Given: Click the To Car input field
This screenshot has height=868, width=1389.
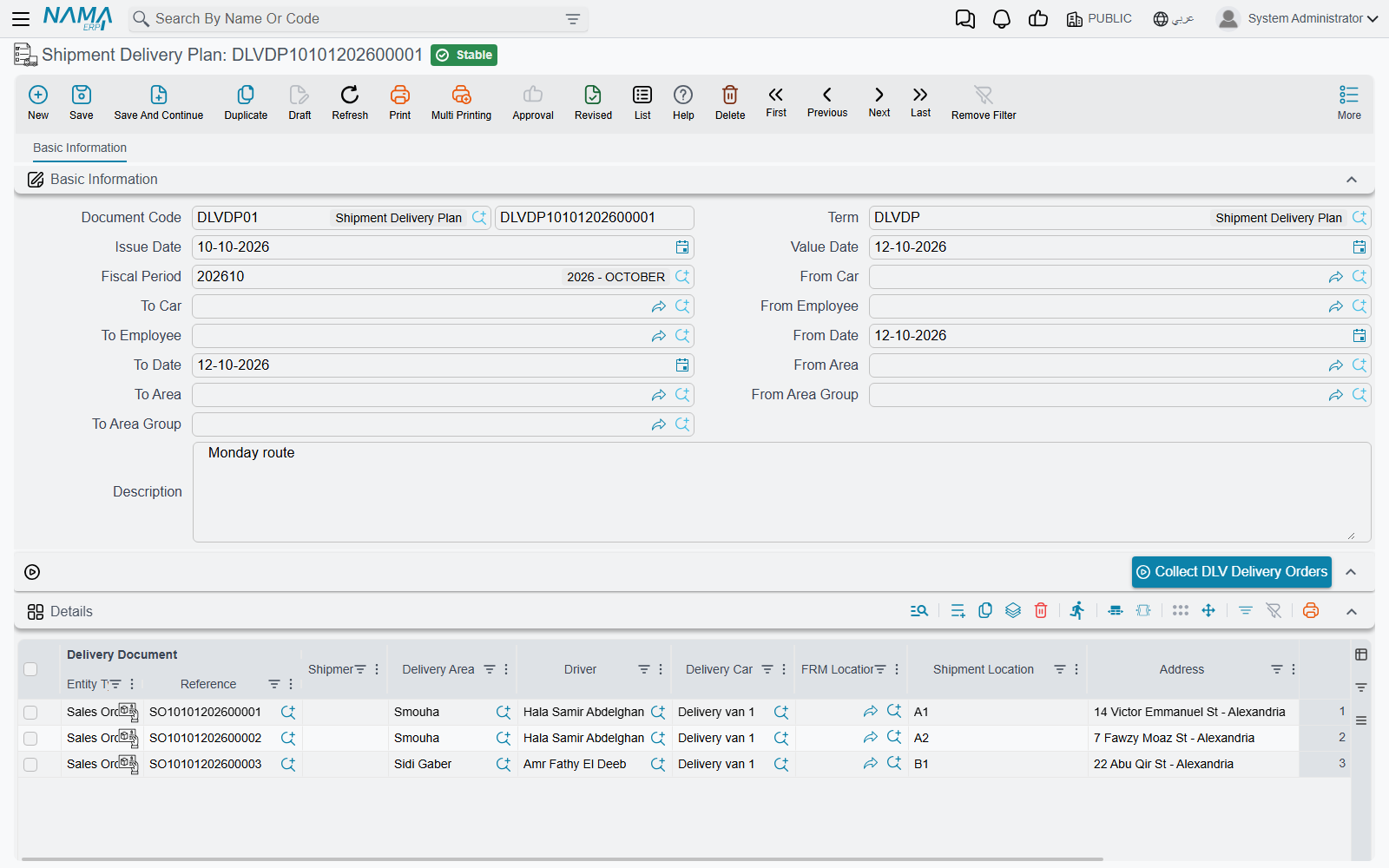Looking at the screenshot, I should [x=421, y=306].
